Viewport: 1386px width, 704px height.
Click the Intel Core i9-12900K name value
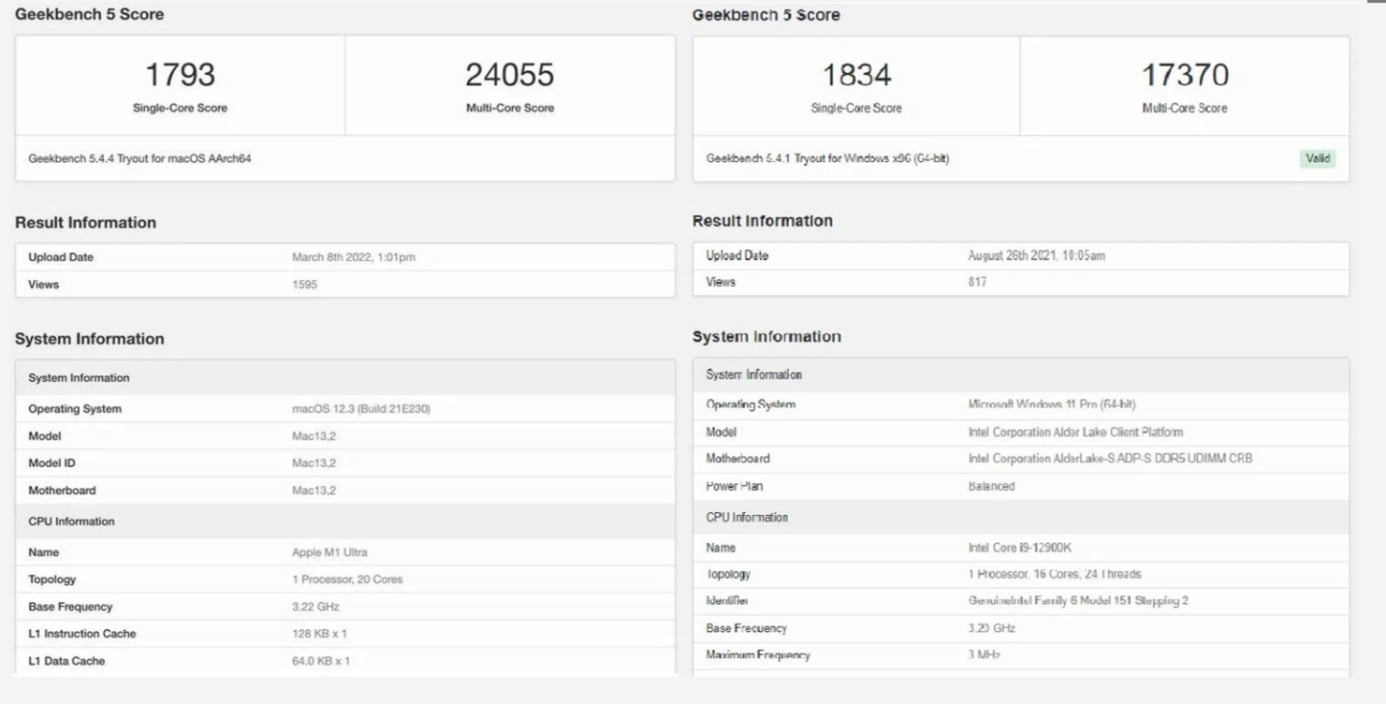coord(1020,548)
